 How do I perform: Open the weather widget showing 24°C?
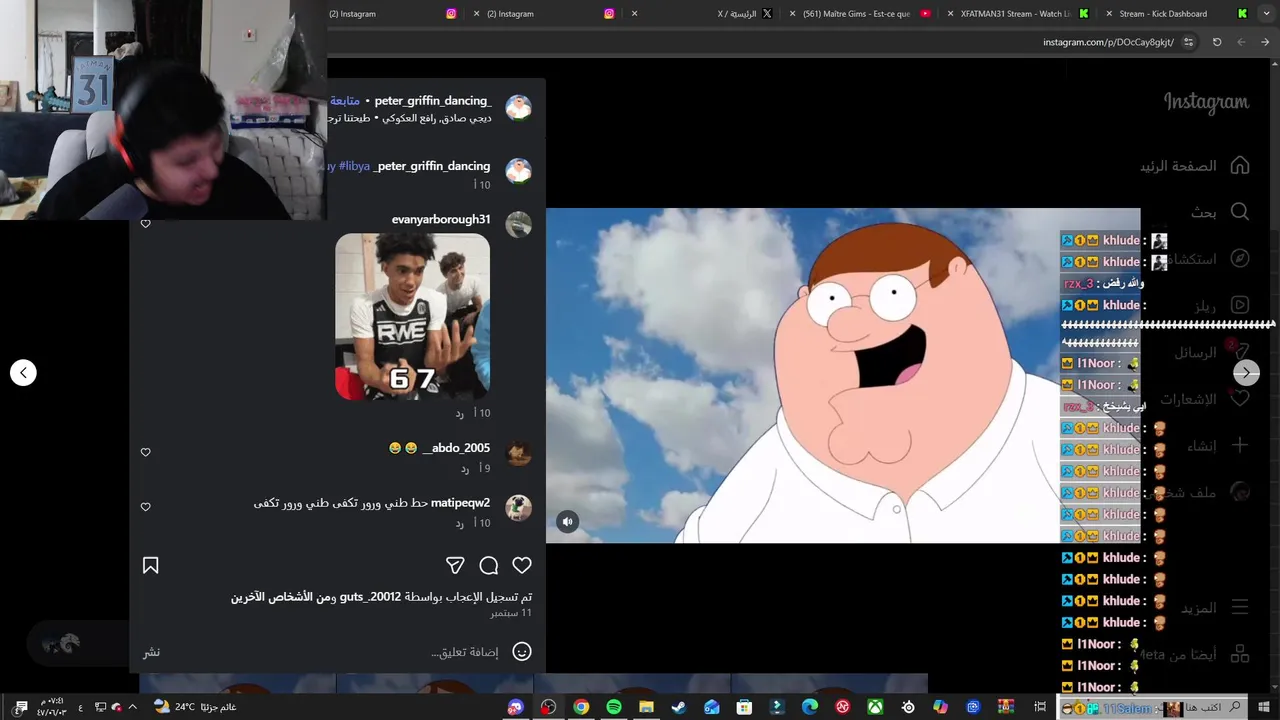click(195, 707)
